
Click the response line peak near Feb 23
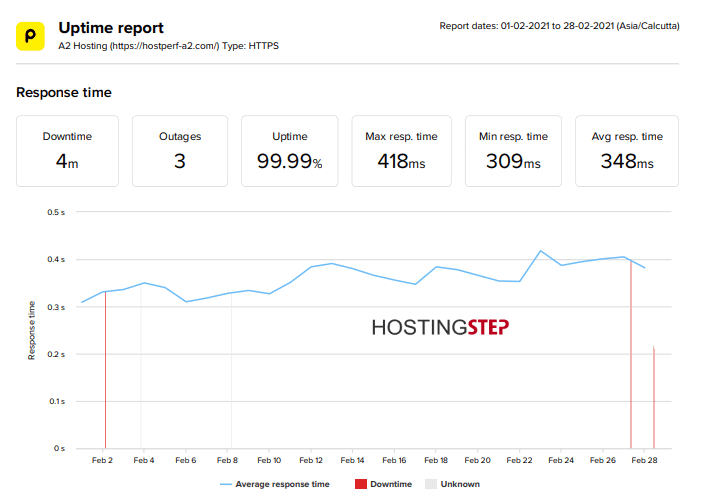coord(541,251)
